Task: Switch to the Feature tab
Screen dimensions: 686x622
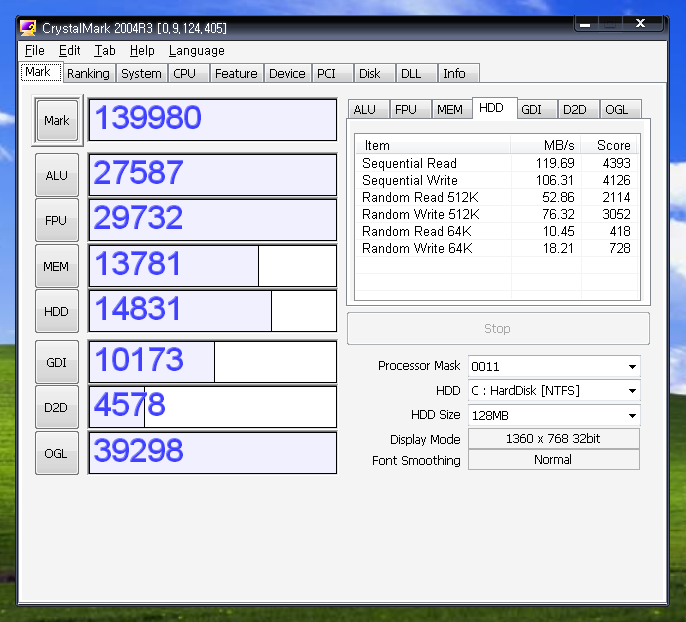Action: [x=236, y=73]
